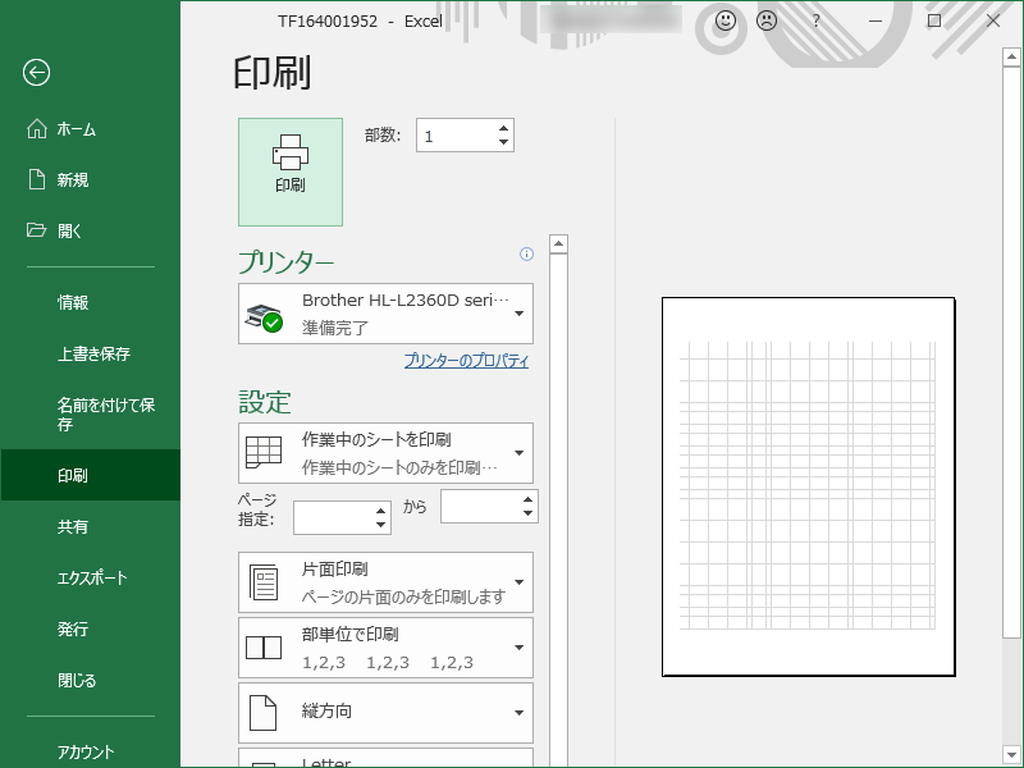Click the Brother printer icon with green checkmark
Screen dimensions: 1024x768
(x=263, y=312)
